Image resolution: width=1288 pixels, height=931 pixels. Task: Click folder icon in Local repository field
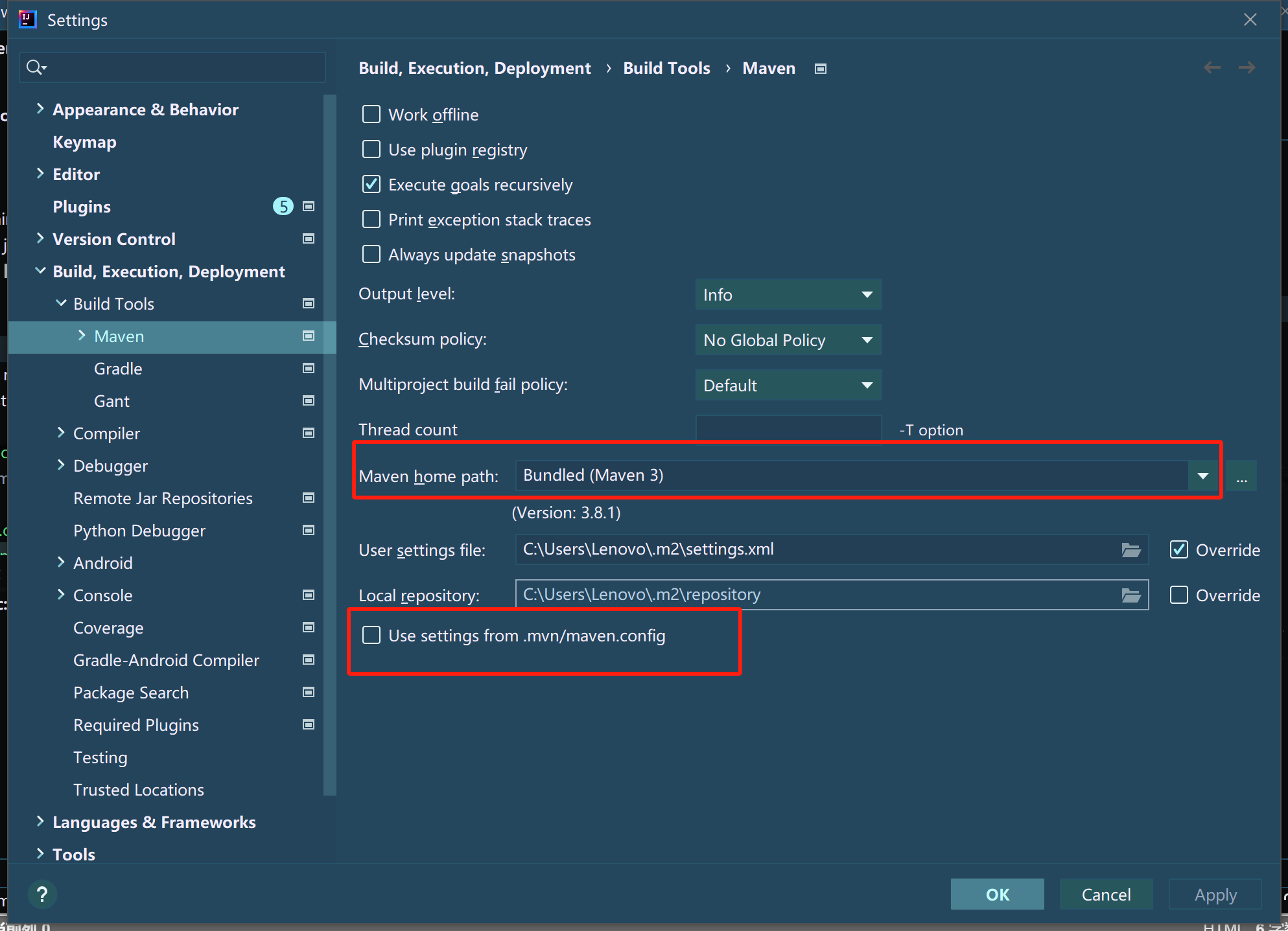(x=1131, y=595)
